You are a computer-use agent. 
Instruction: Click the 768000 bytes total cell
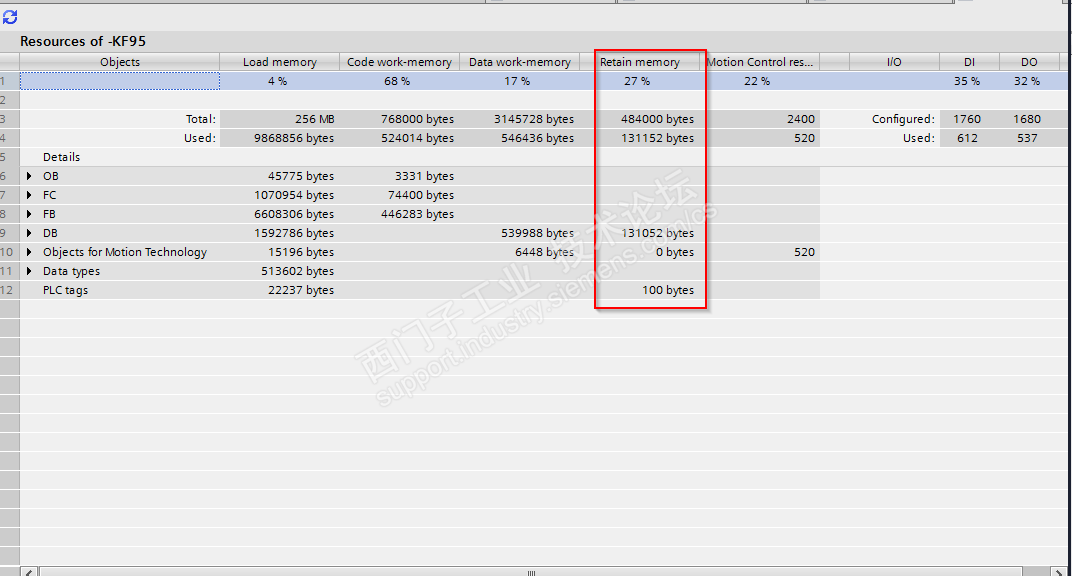(399, 119)
